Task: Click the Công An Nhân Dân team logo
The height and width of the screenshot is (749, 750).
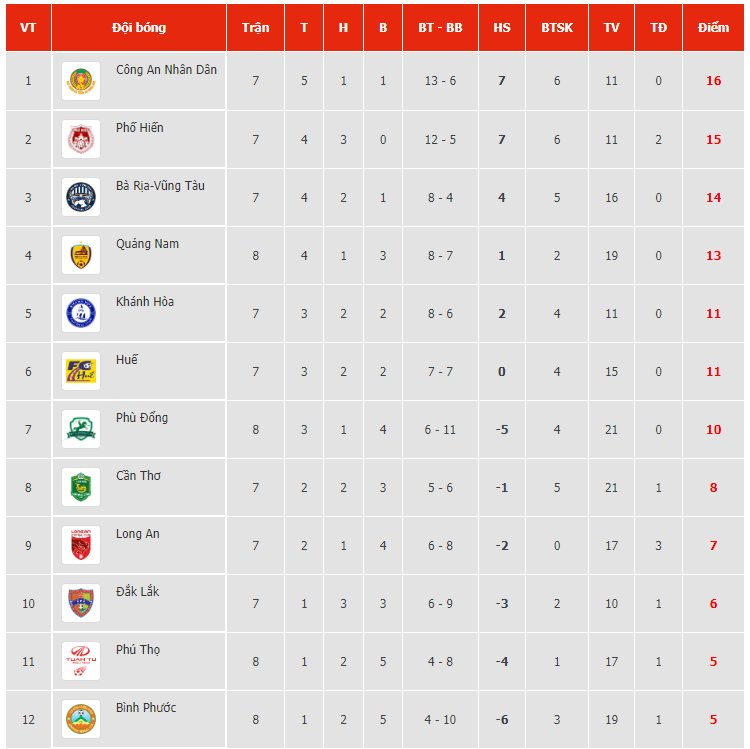Action: (x=80, y=81)
